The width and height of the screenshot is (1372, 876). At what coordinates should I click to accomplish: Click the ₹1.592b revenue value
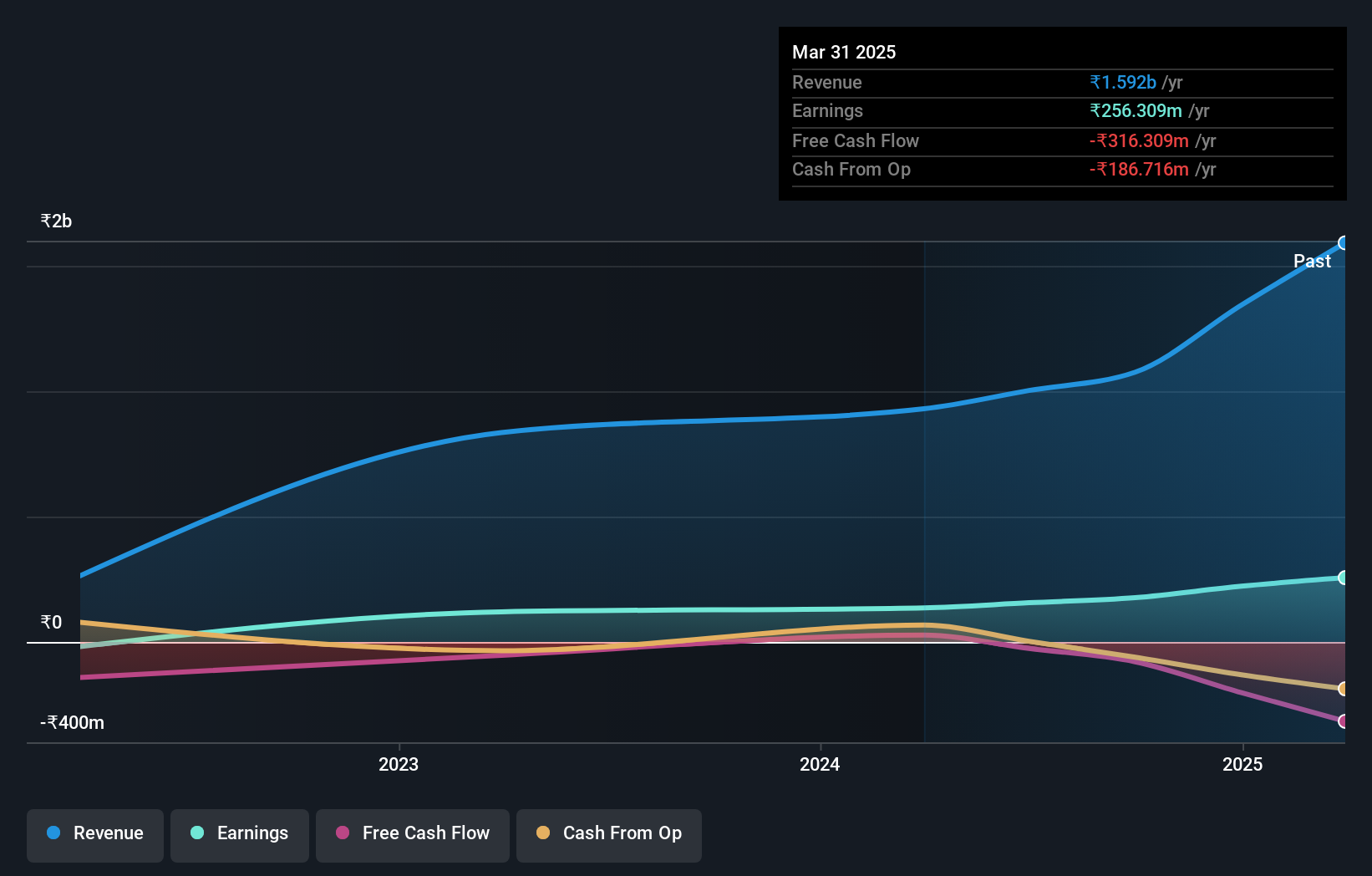1123,82
